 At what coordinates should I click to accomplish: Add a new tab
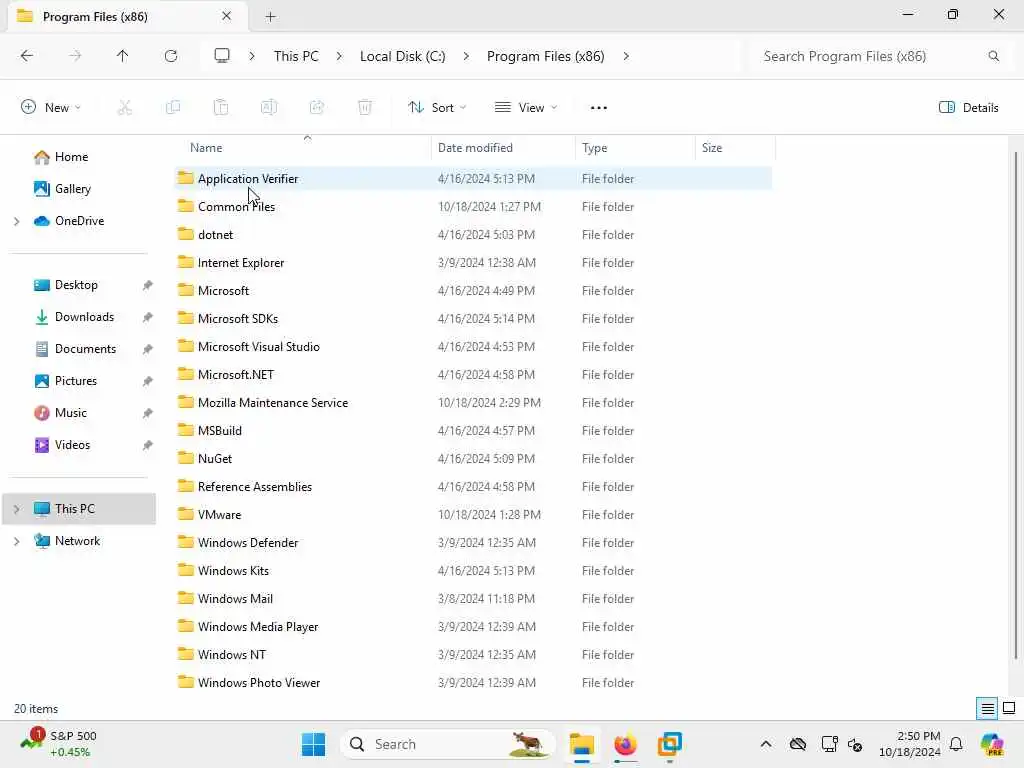270,16
